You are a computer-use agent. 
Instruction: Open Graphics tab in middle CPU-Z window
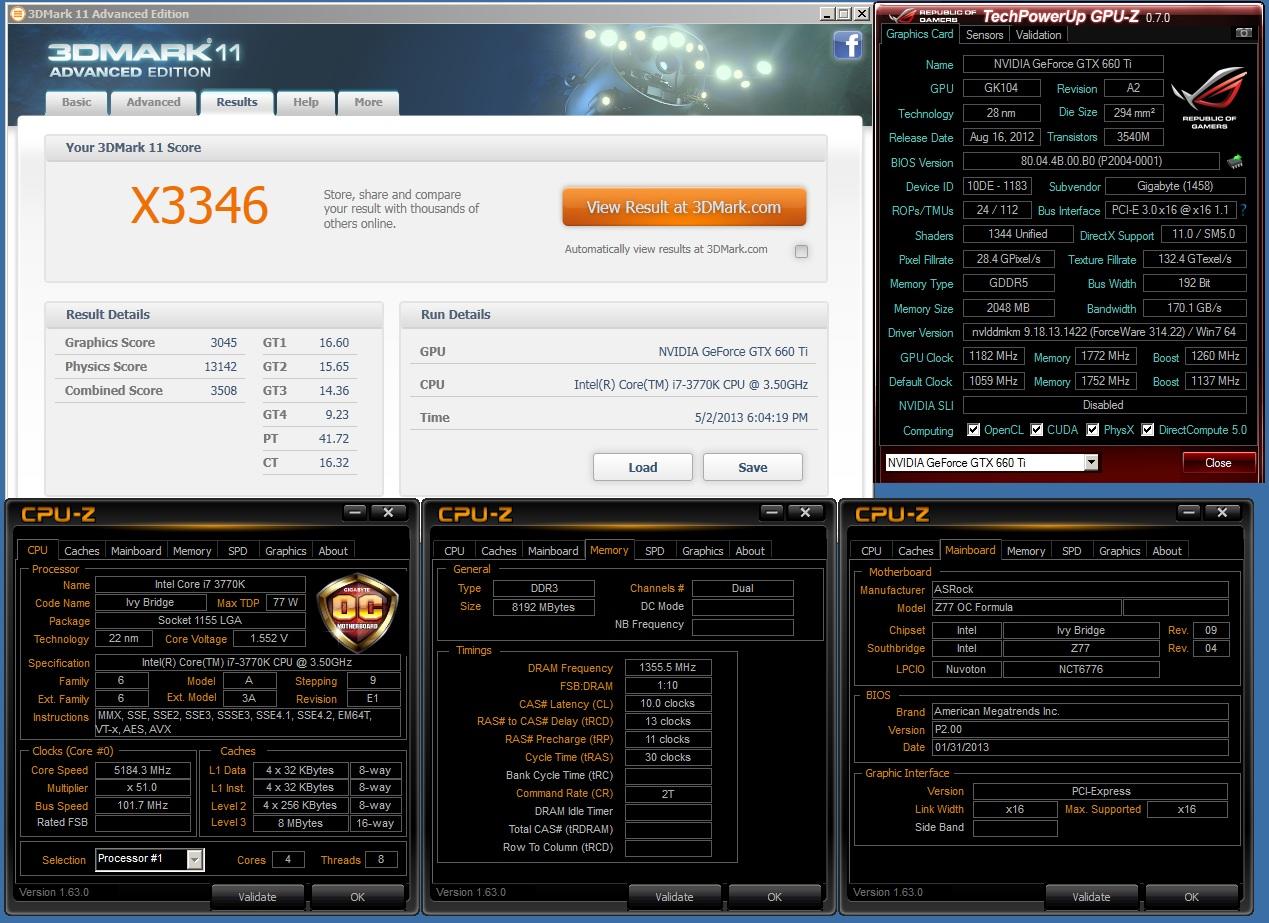click(x=703, y=551)
